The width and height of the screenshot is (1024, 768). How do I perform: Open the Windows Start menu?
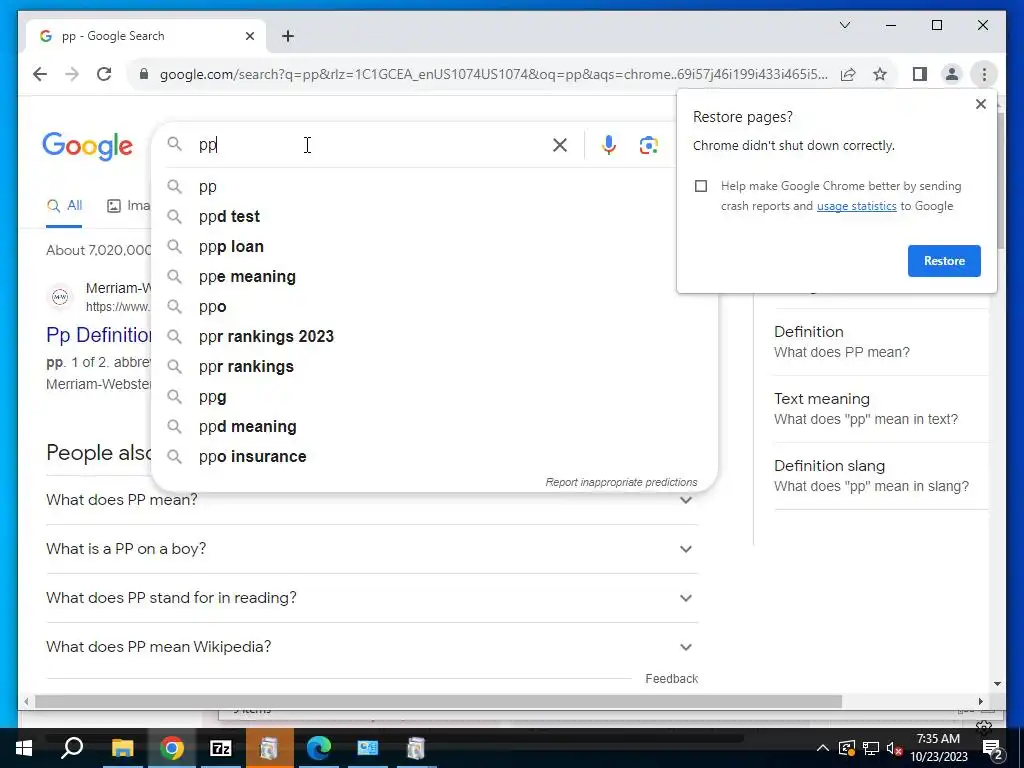point(24,748)
